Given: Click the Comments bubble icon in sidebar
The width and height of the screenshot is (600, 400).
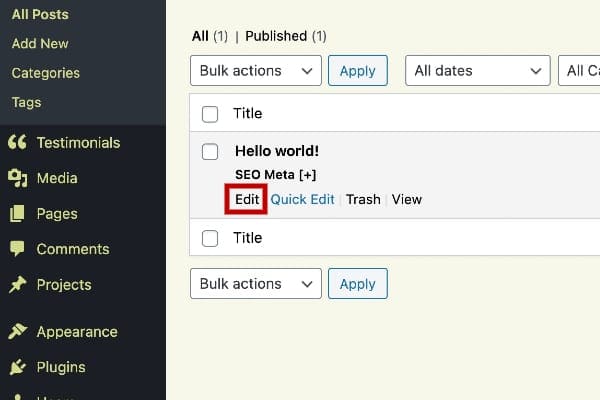Looking at the screenshot, I should pos(17,249).
